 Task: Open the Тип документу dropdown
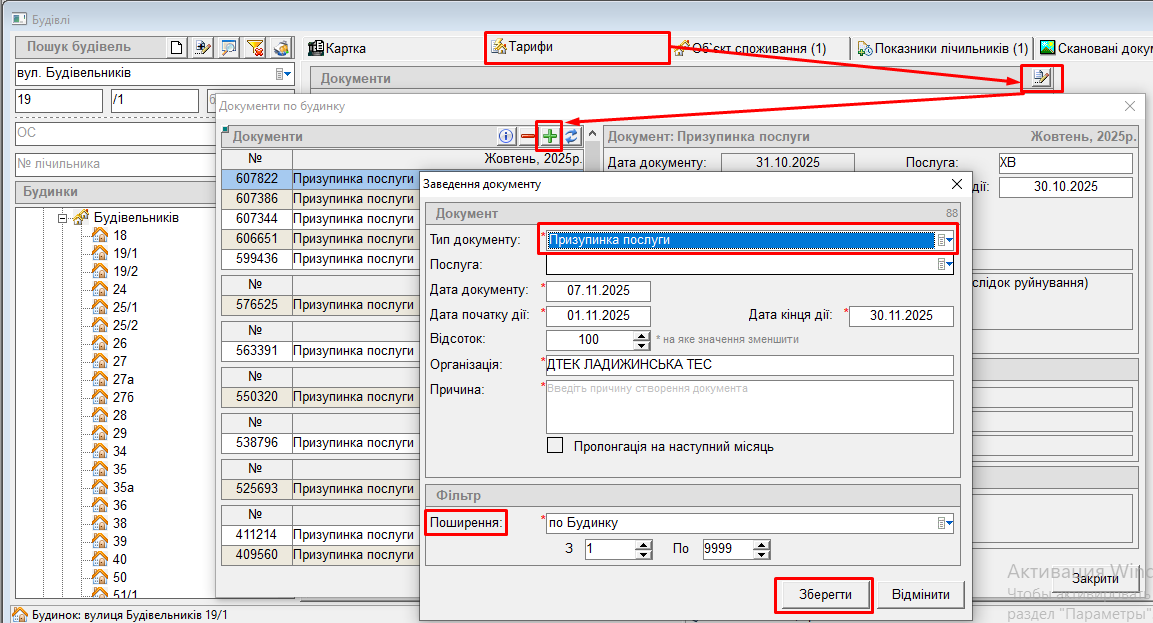[x=945, y=240]
